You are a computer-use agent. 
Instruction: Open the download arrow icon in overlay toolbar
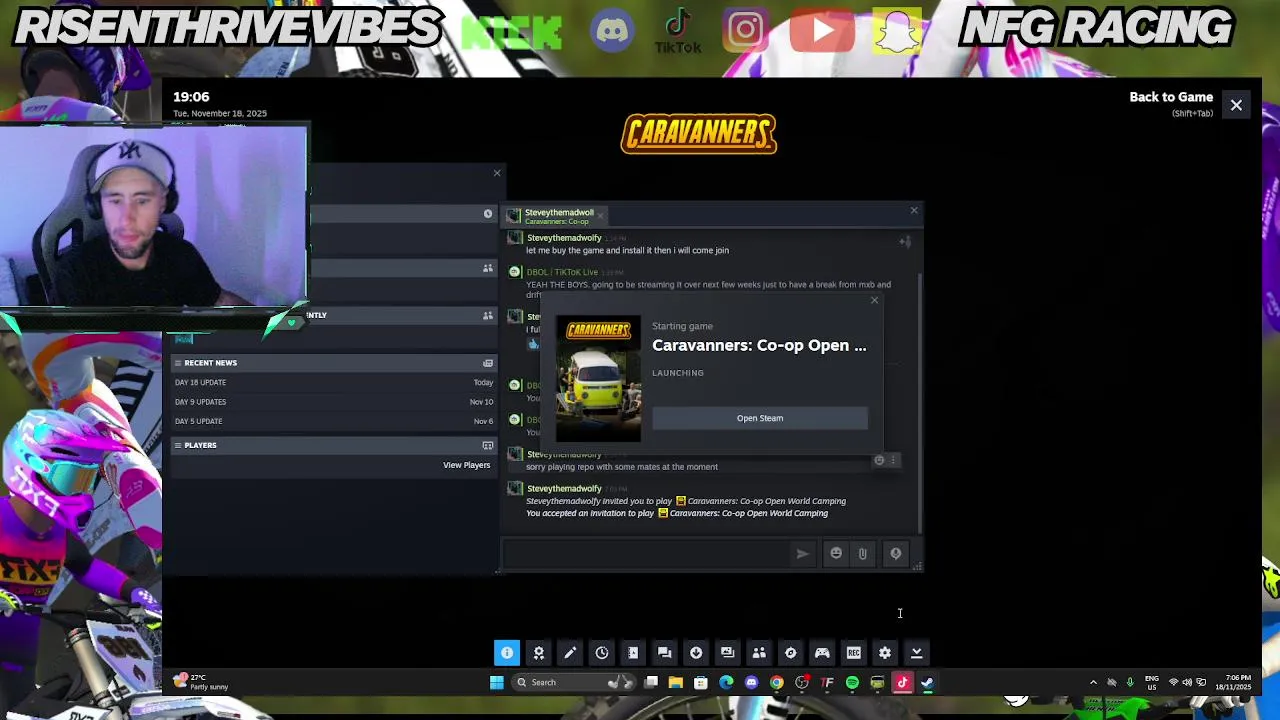[x=696, y=653]
